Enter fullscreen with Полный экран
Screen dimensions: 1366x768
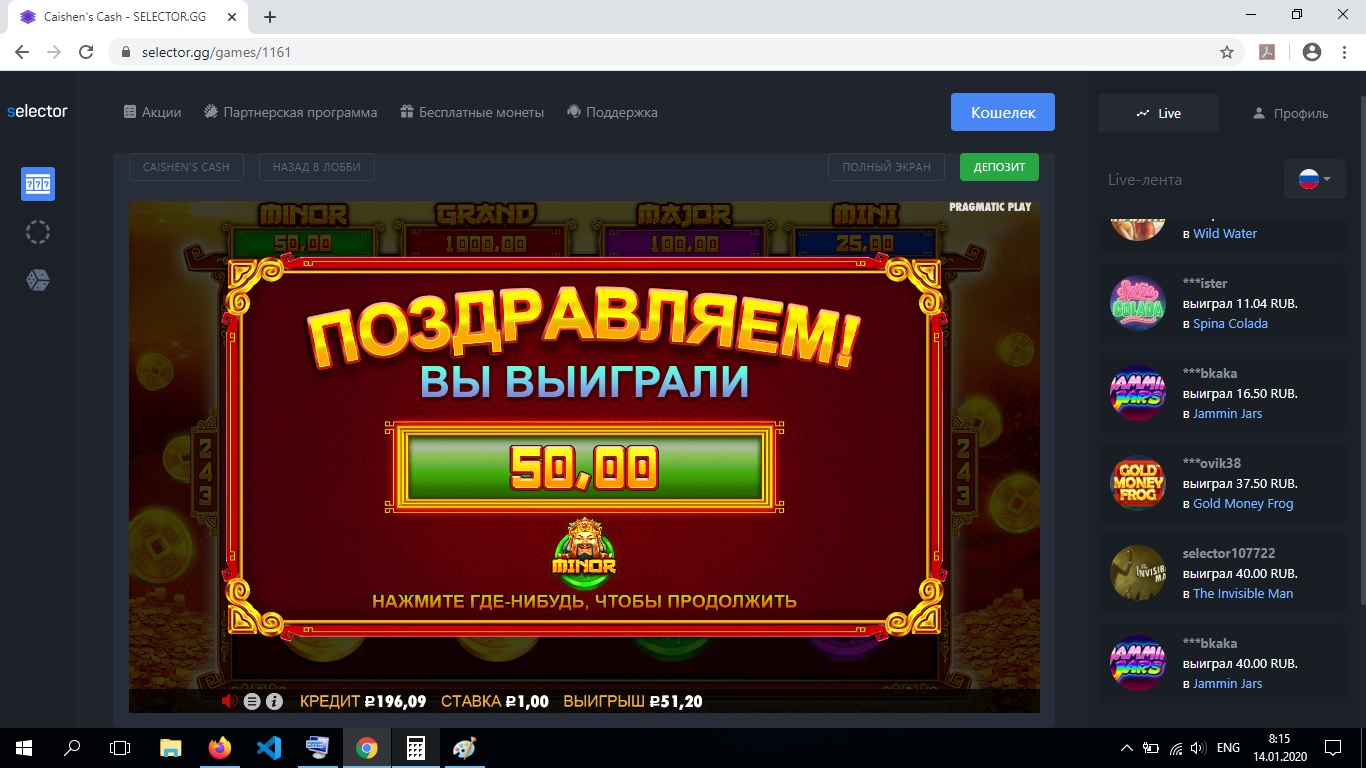[x=886, y=167]
